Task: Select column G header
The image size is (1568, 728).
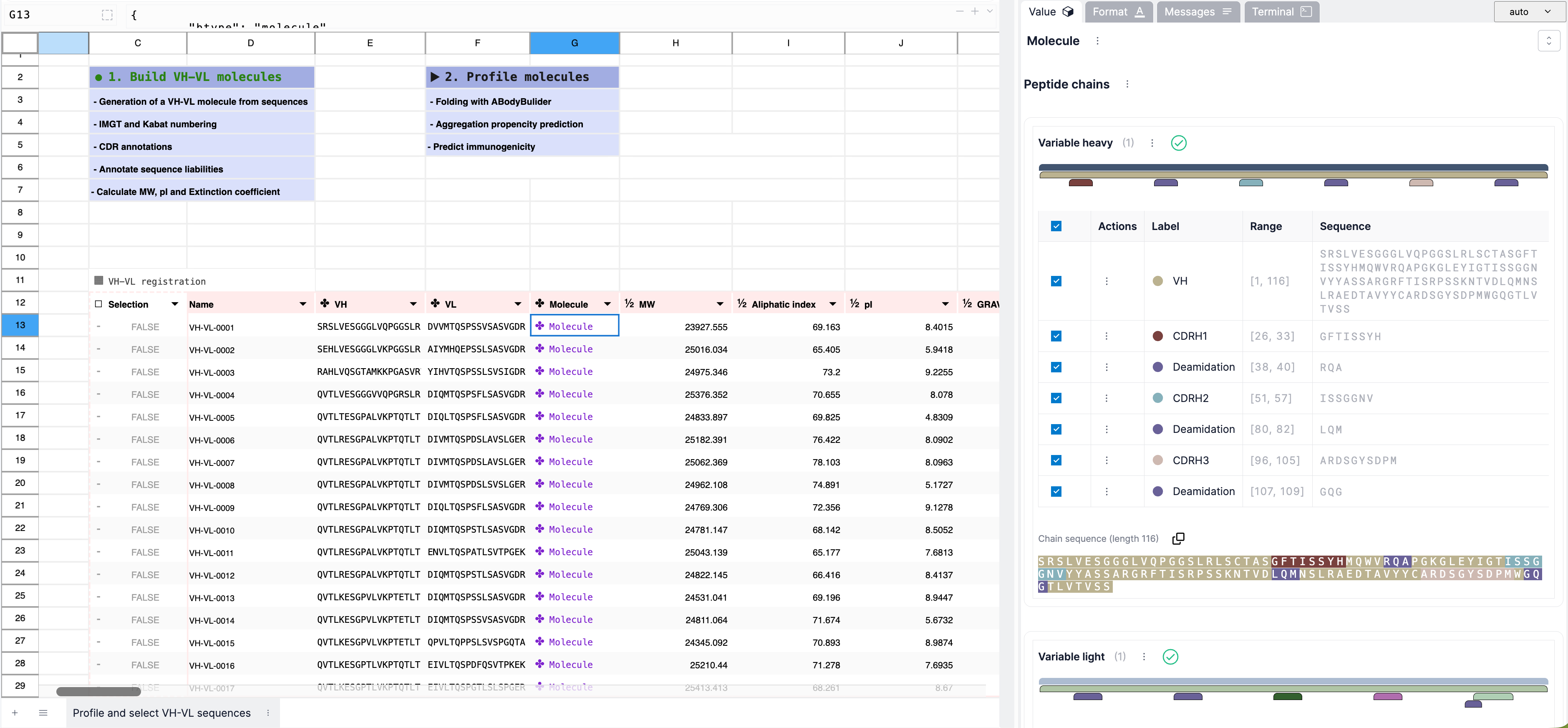Action: pyautogui.click(x=575, y=43)
